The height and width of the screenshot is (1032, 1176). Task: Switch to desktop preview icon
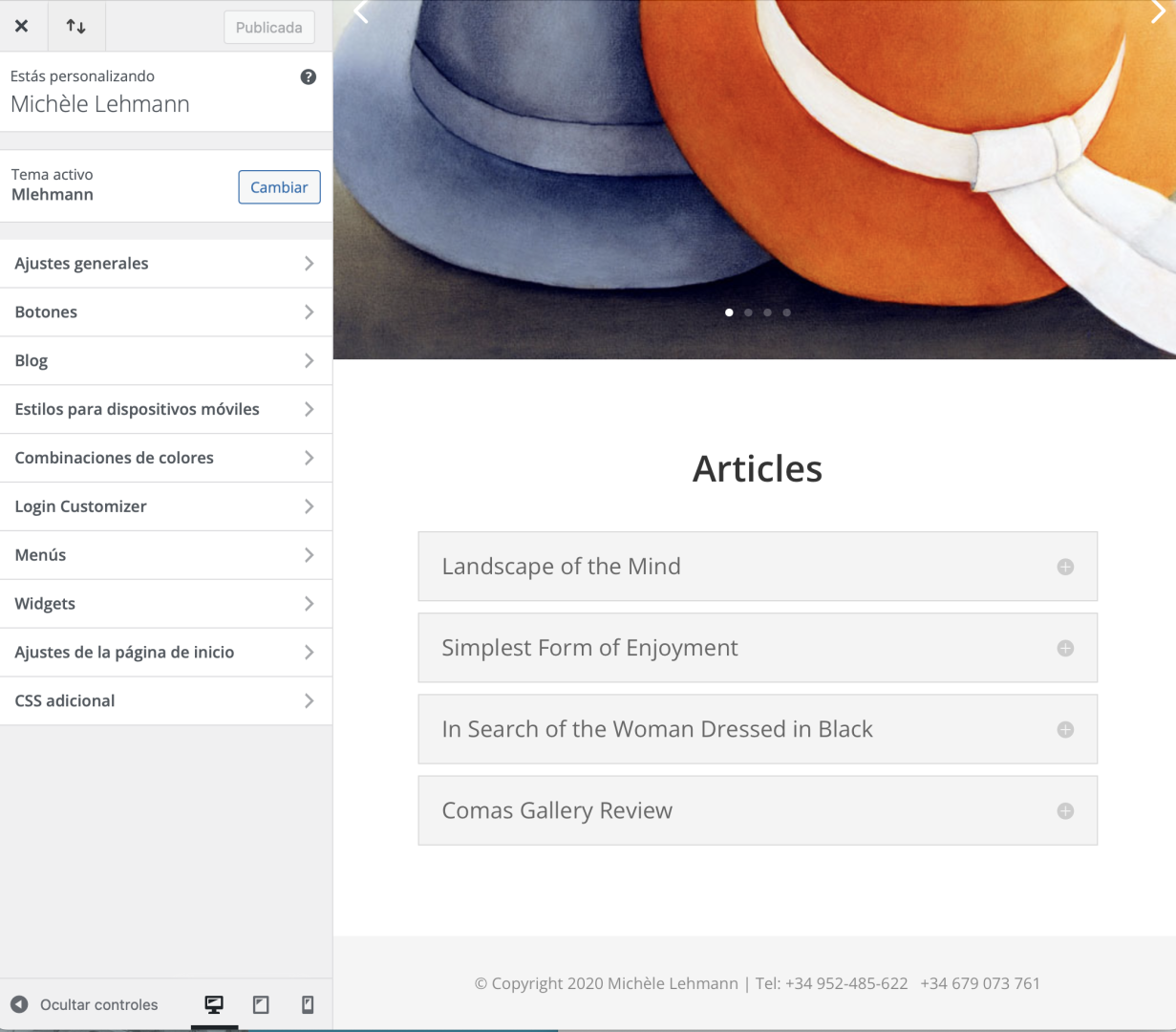[214, 1004]
